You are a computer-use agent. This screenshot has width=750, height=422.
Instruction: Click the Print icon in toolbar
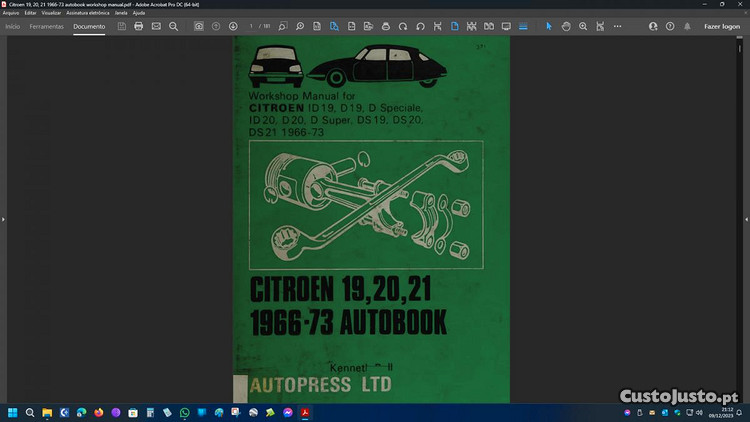point(139,26)
